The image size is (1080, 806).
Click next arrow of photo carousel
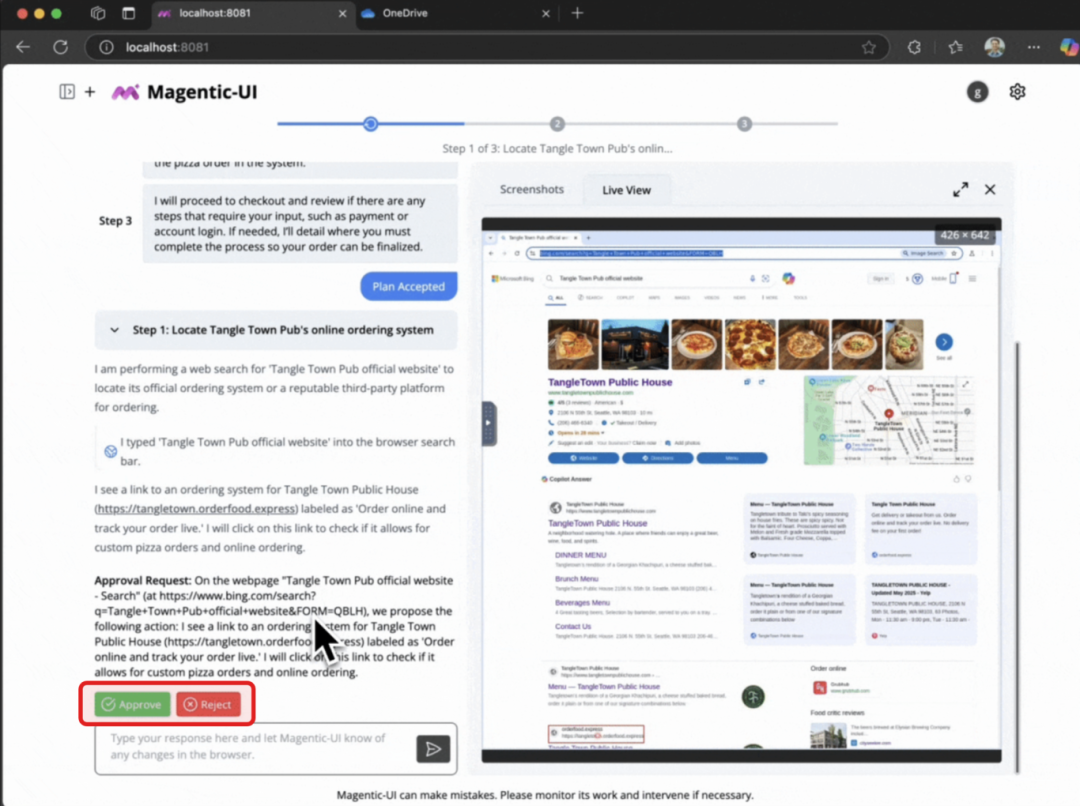tap(944, 342)
